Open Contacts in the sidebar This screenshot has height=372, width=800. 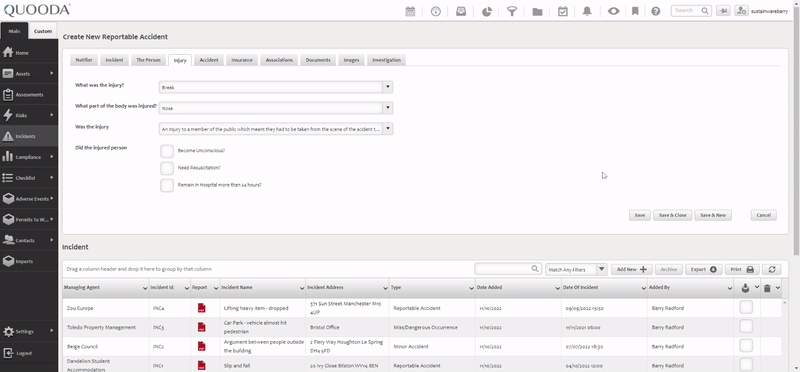29,240
